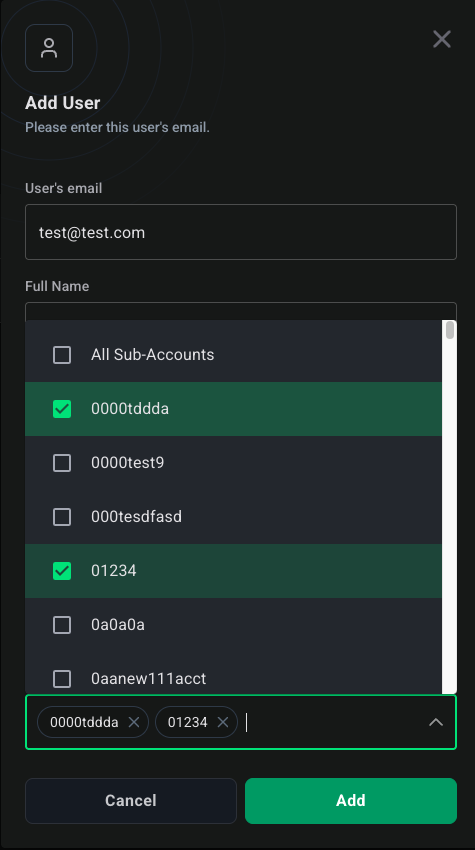Remove the 0000tddda tag via its X
The image size is (475, 850).
pos(133,722)
